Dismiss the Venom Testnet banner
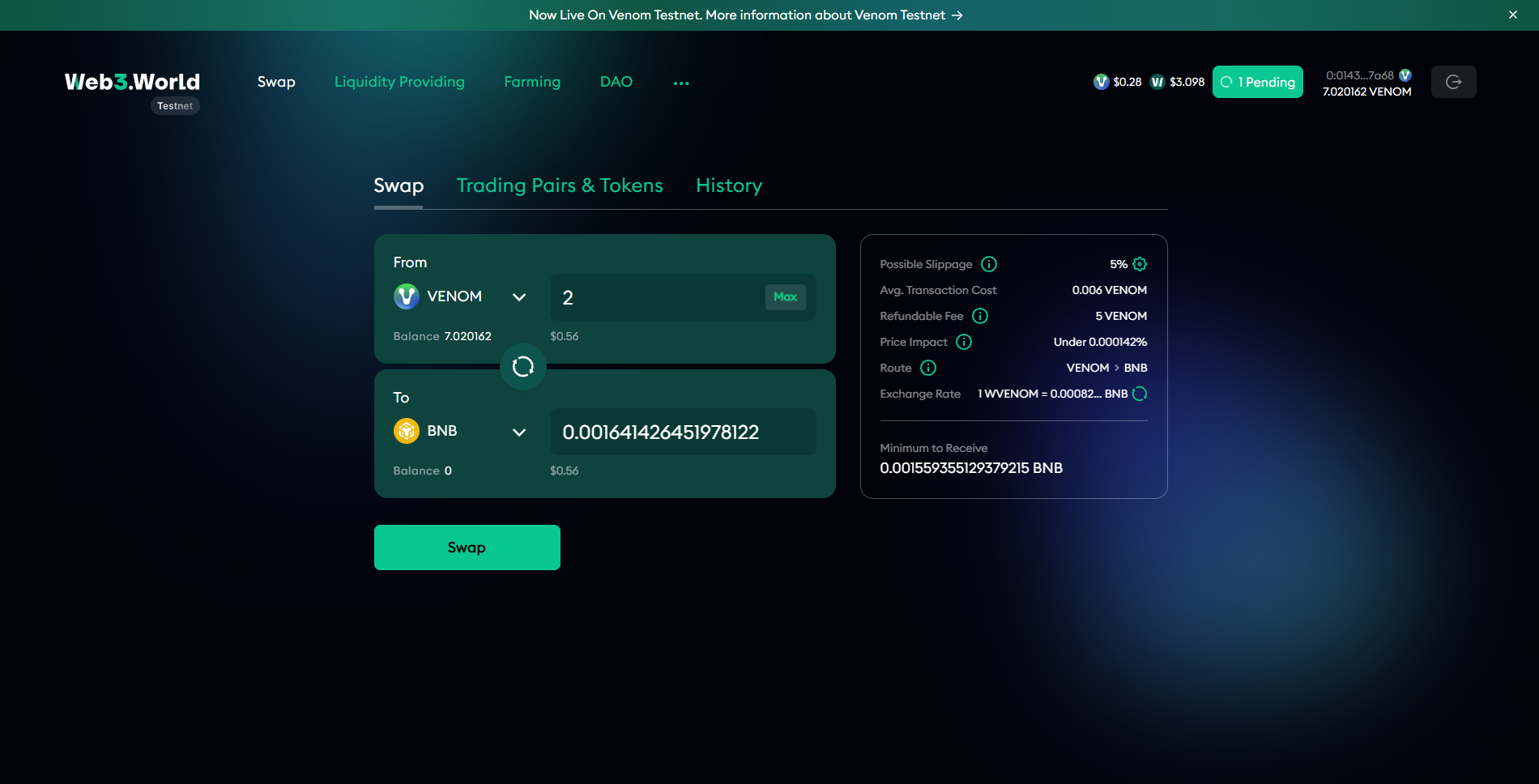Viewport: 1539px width, 784px height. click(x=1513, y=15)
